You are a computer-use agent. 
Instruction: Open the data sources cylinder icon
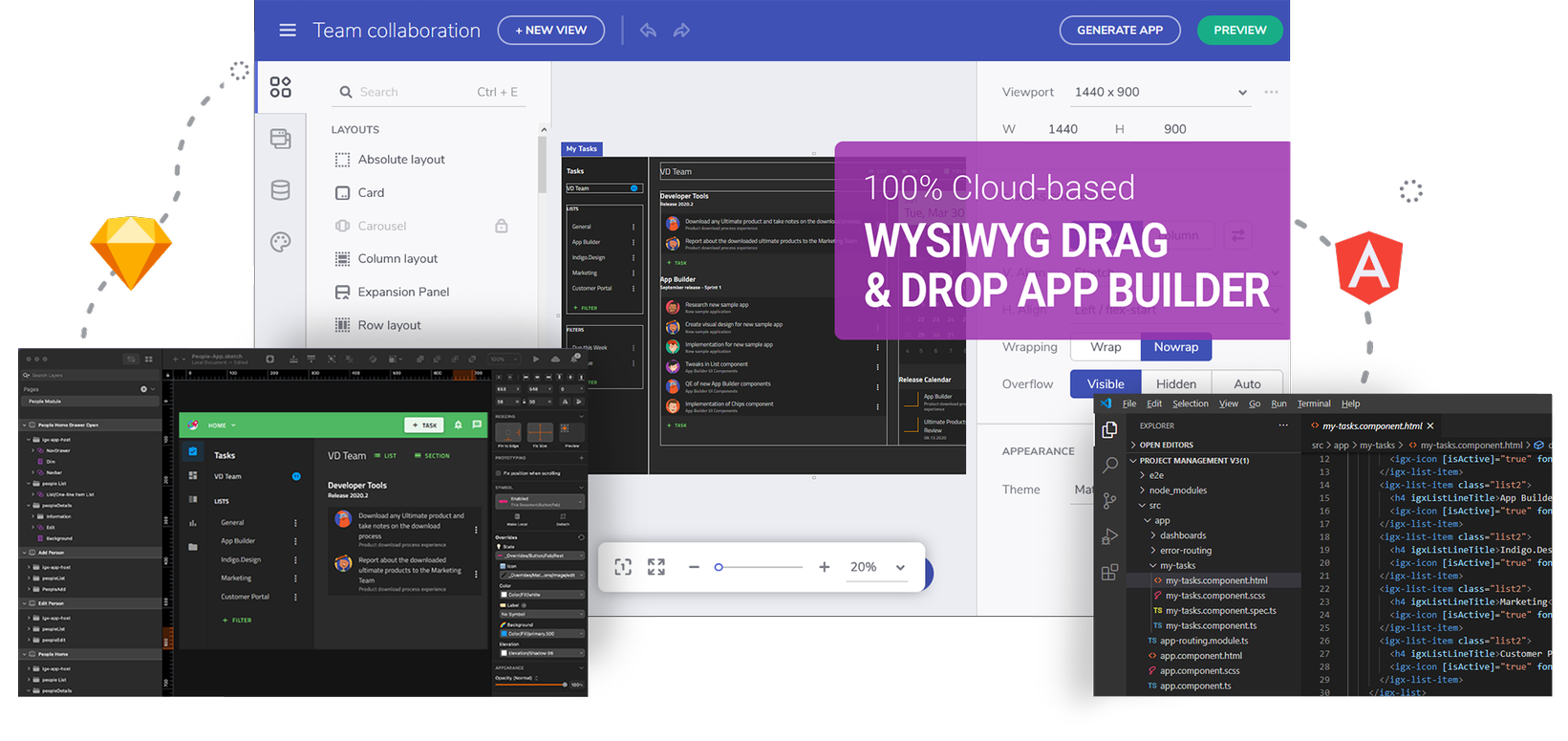coord(280,190)
